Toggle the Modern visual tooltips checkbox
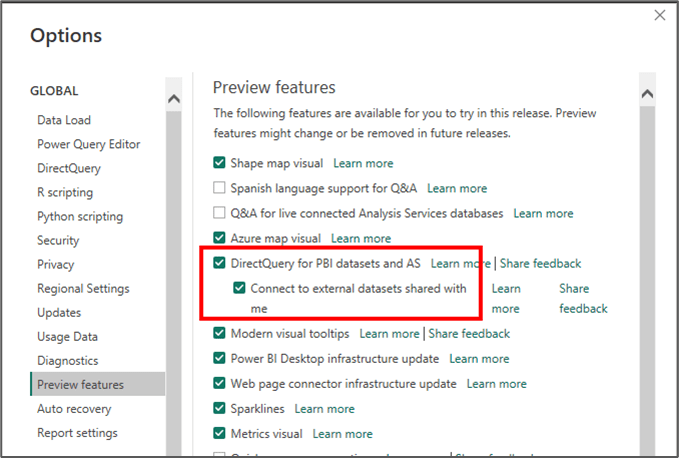The width and height of the screenshot is (679, 458). pyautogui.click(x=220, y=334)
